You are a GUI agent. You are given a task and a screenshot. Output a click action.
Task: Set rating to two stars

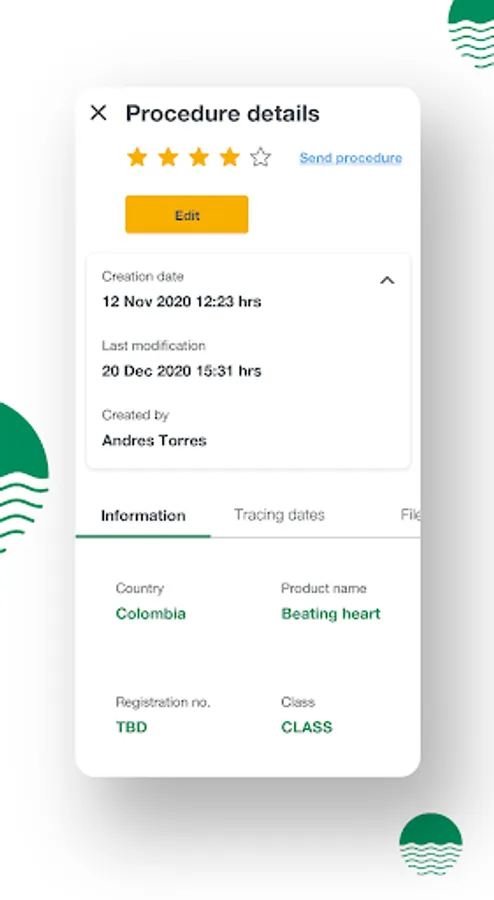[x=168, y=157]
